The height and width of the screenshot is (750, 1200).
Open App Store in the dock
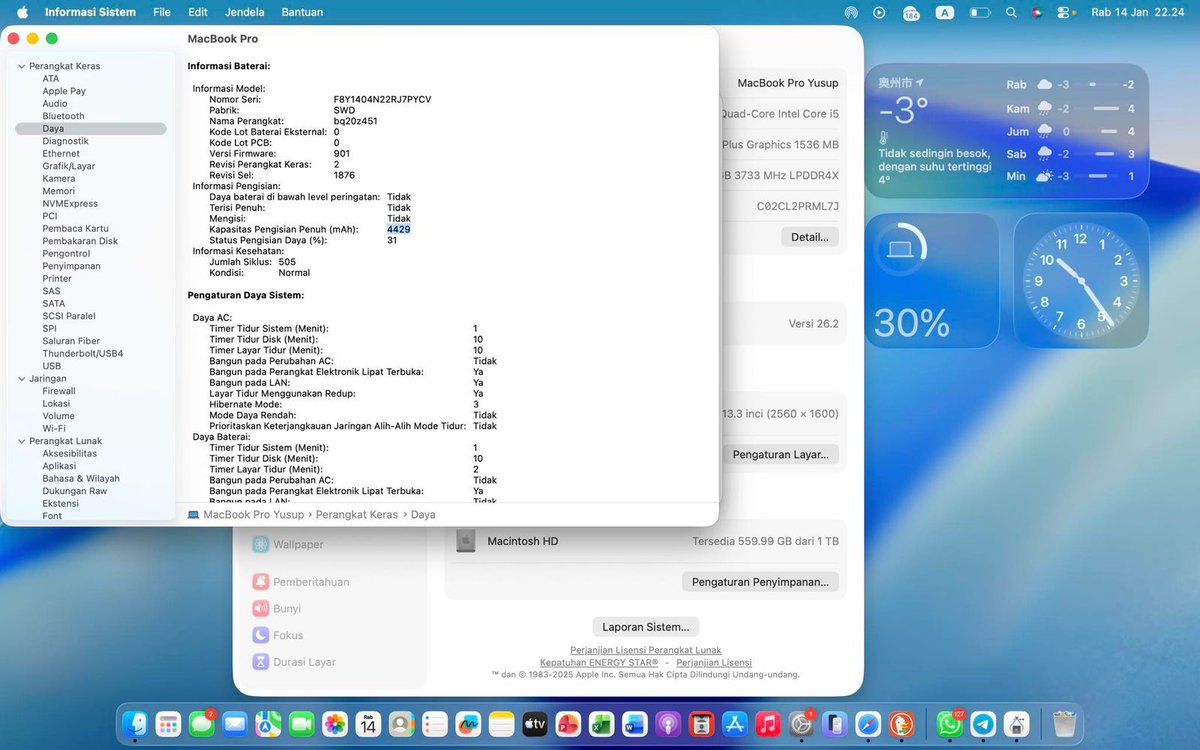tap(735, 724)
